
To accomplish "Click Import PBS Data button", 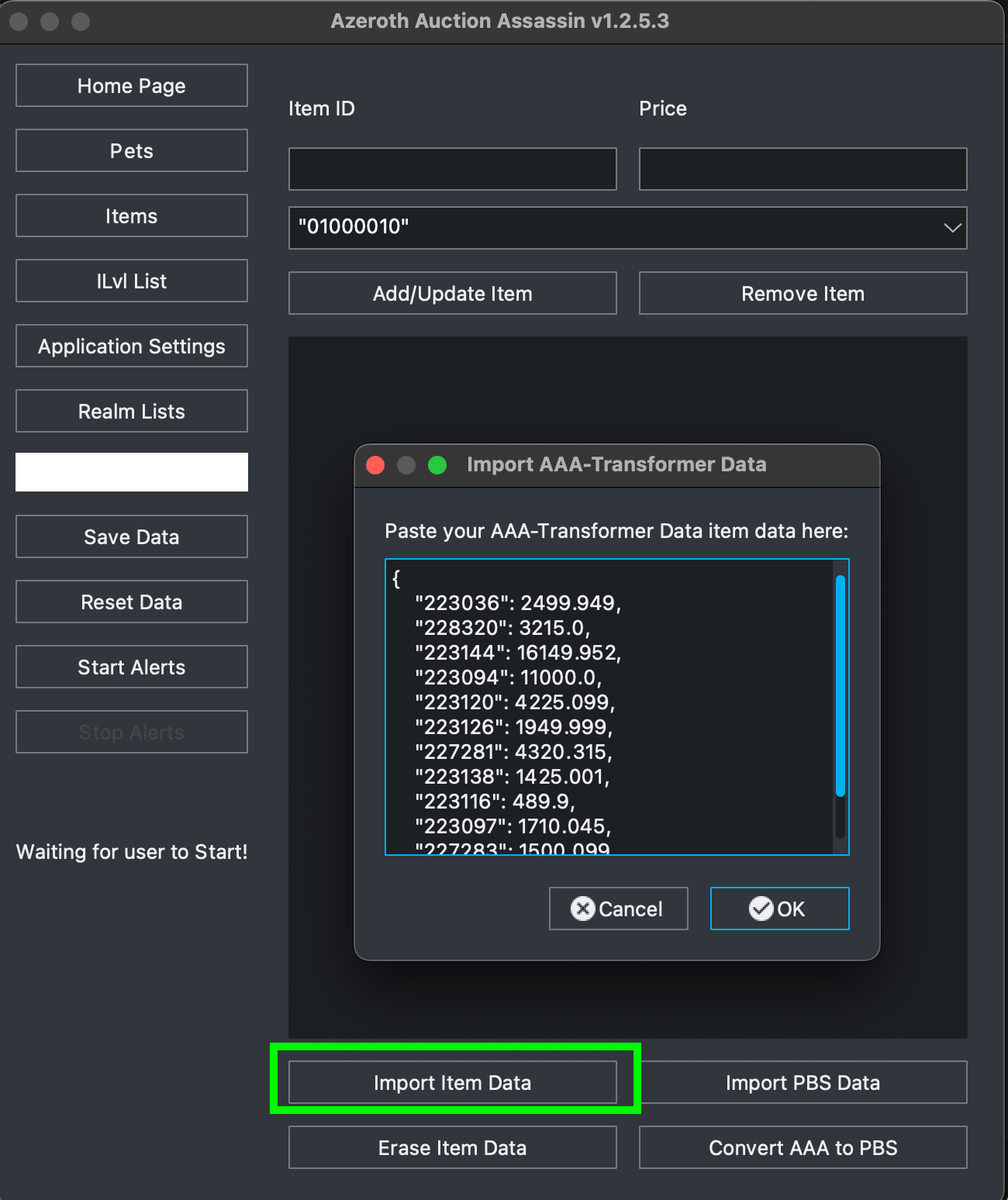I will [x=803, y=1082].
